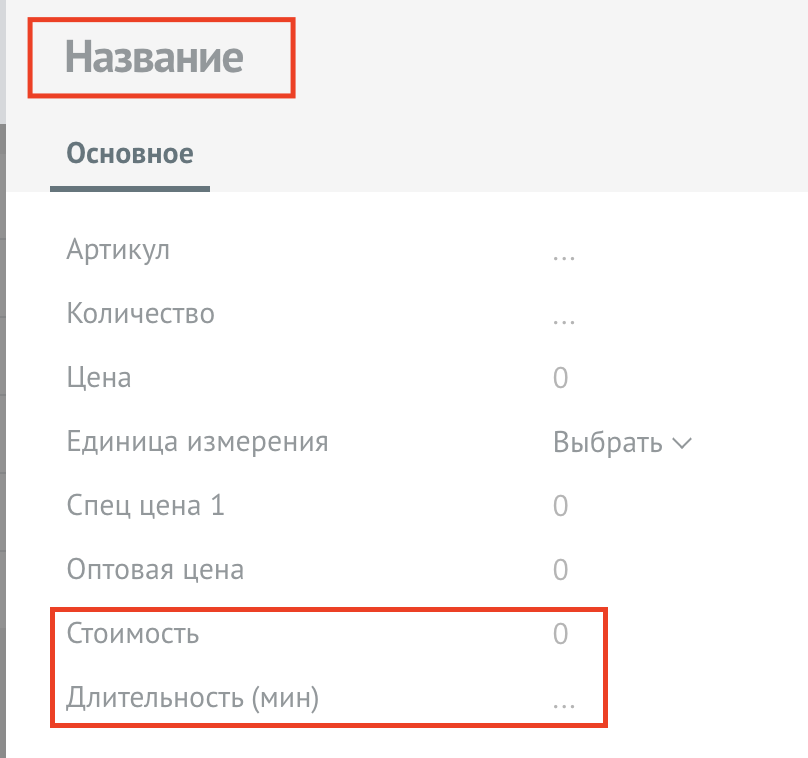Image resolution: width=808 pixels, height=758 pixels.
Task: Expand the chevron next to Выбрать
Action: 684,442
